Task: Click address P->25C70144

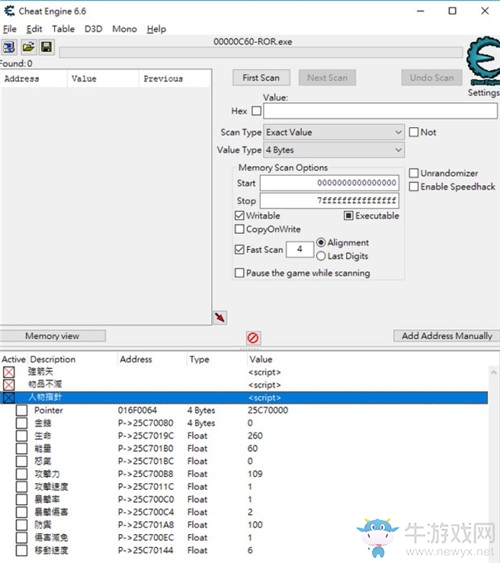Action: point(145,550)
